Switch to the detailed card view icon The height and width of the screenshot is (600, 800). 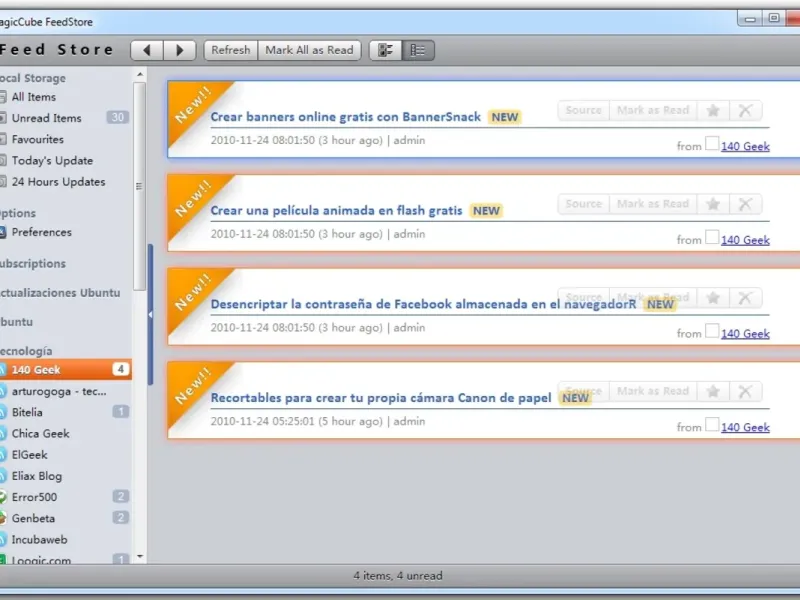click(x=385, y=50)
